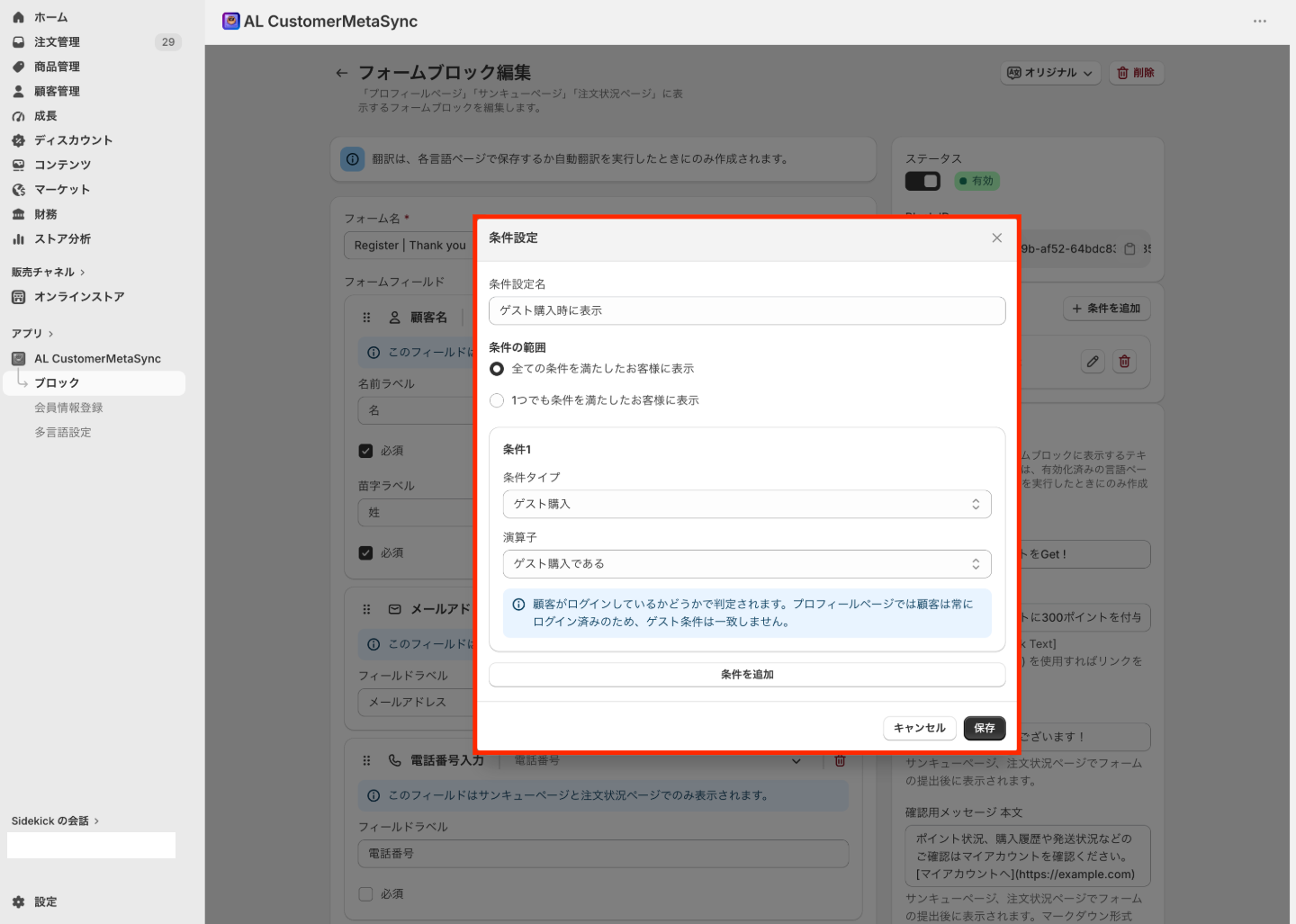Screen dimensions: 1296x924
Task: Open the 成長 growth icon
Action: (18, 116)
